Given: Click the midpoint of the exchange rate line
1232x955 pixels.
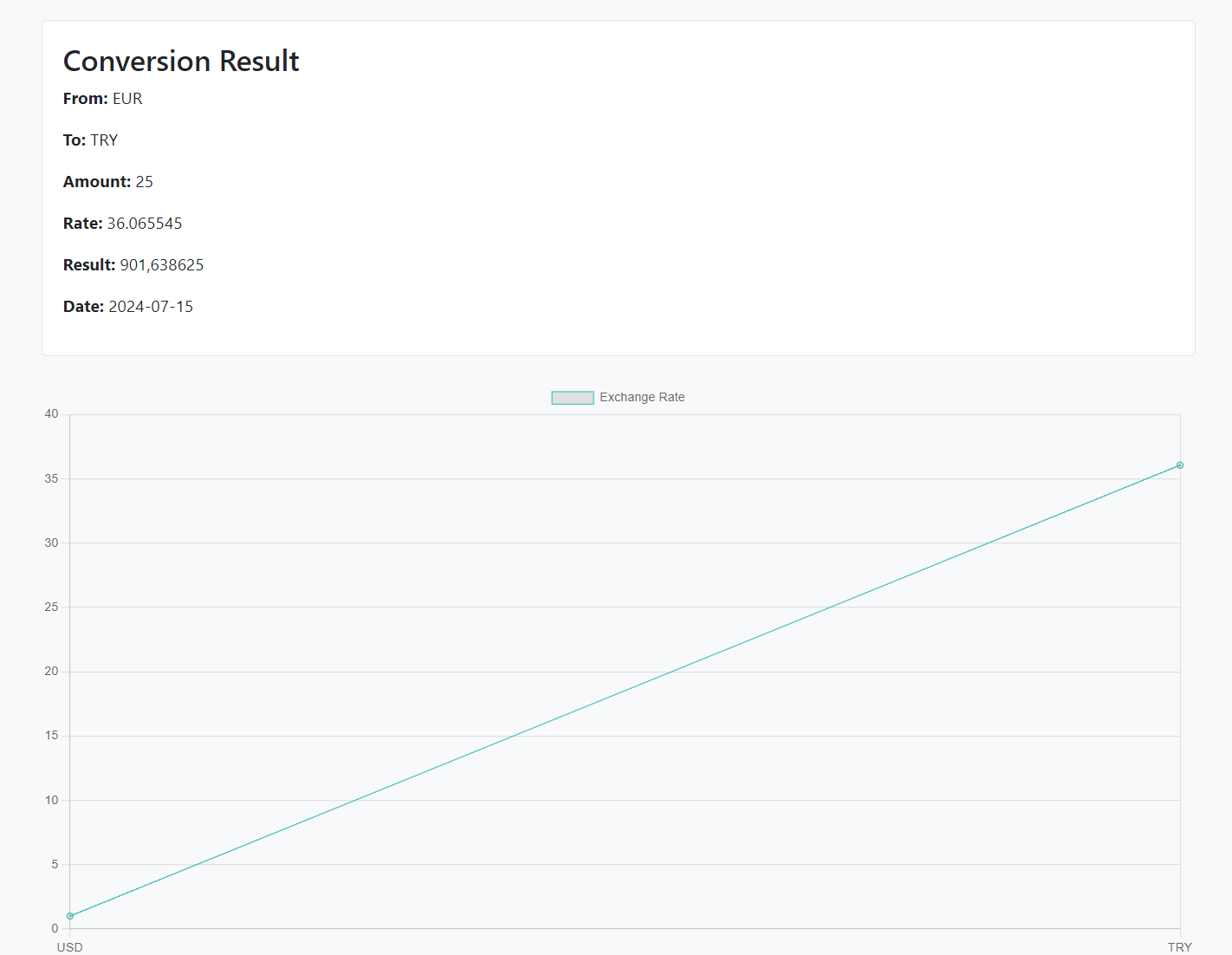Looking at the screenshot, I should pyautogui.click(x=625, y=691).
